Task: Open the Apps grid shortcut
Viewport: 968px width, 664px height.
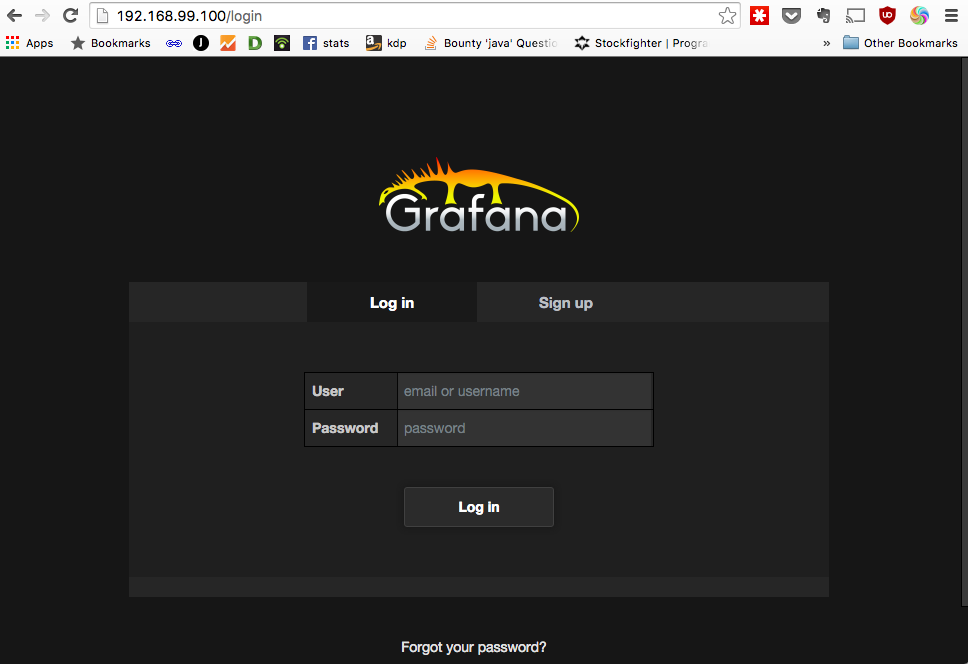Action: [30, 43]
